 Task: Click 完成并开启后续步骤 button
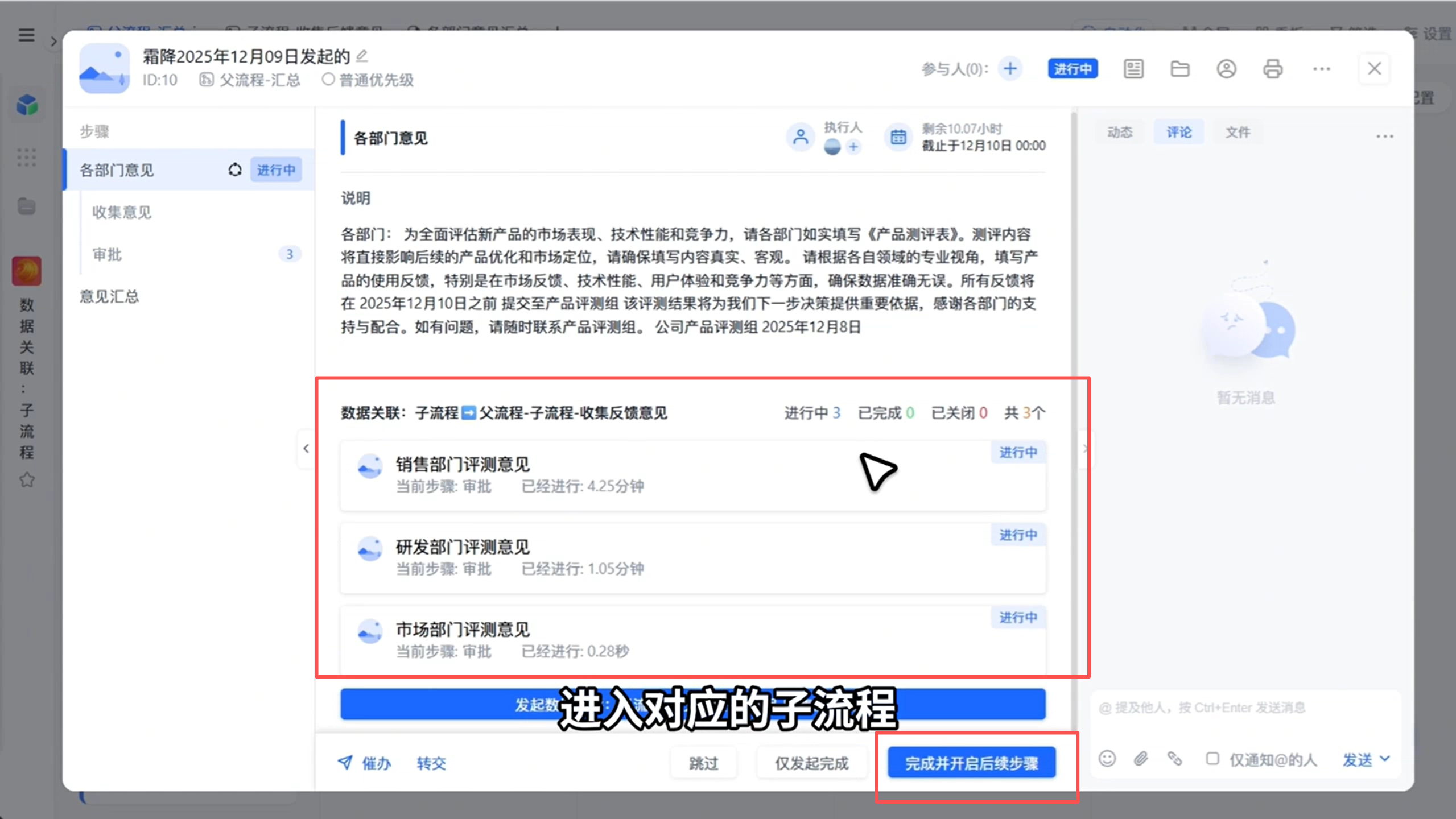pos(971,763)
